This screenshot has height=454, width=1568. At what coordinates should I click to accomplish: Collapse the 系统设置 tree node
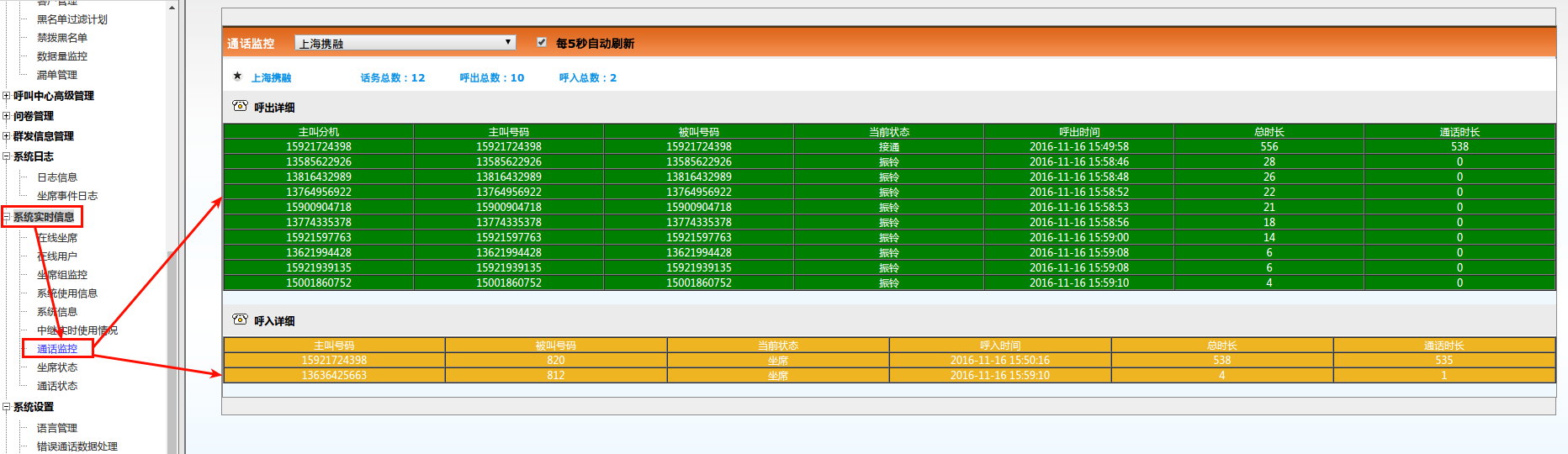coord(7,407)
